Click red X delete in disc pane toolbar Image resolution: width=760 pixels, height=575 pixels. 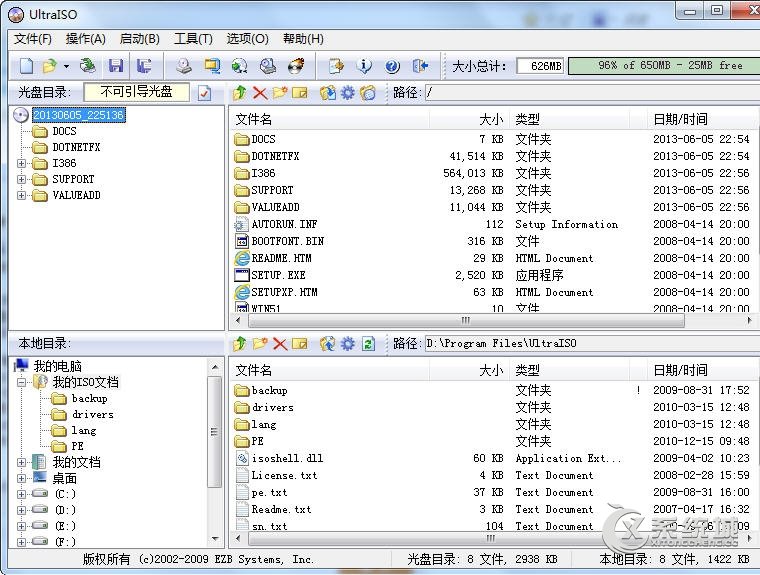pyautogui.click(x=260, y=93)
